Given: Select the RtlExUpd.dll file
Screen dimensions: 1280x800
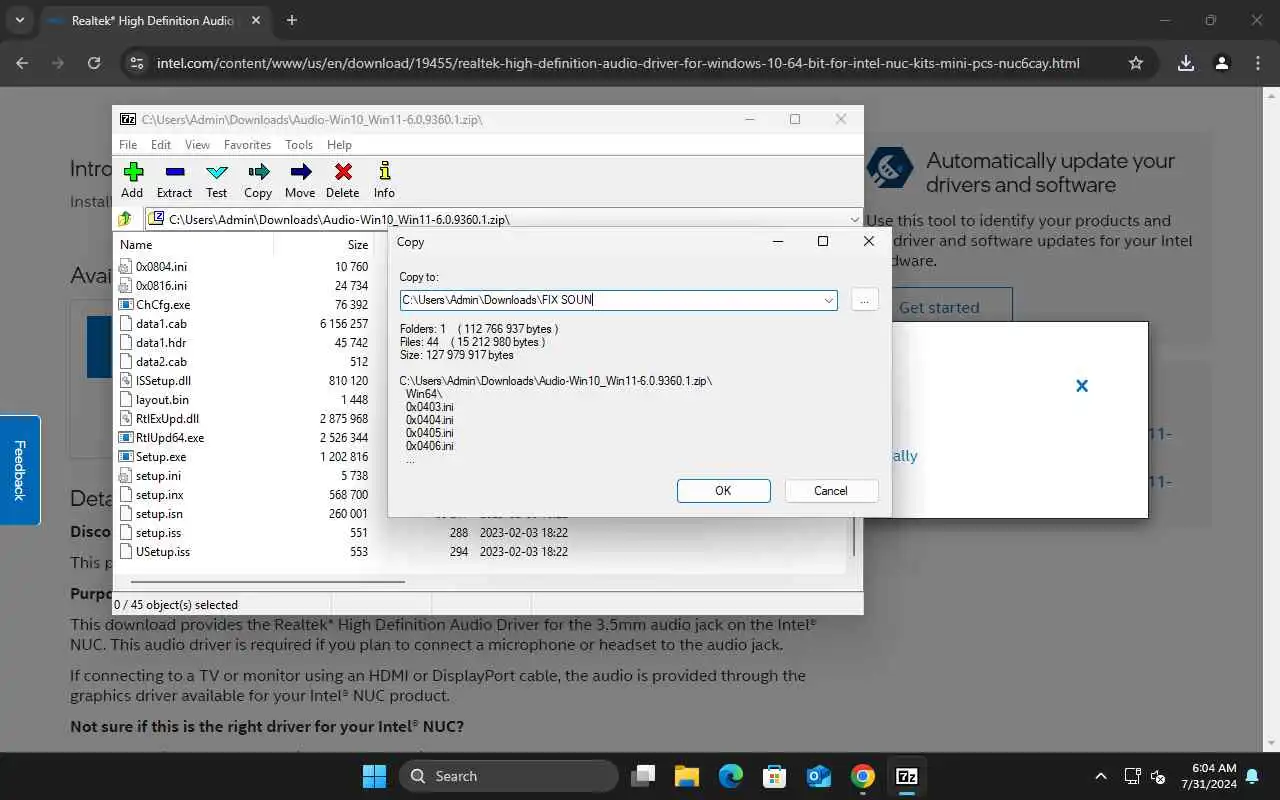Looking at the screenshot, I should (x=167, y=419).
